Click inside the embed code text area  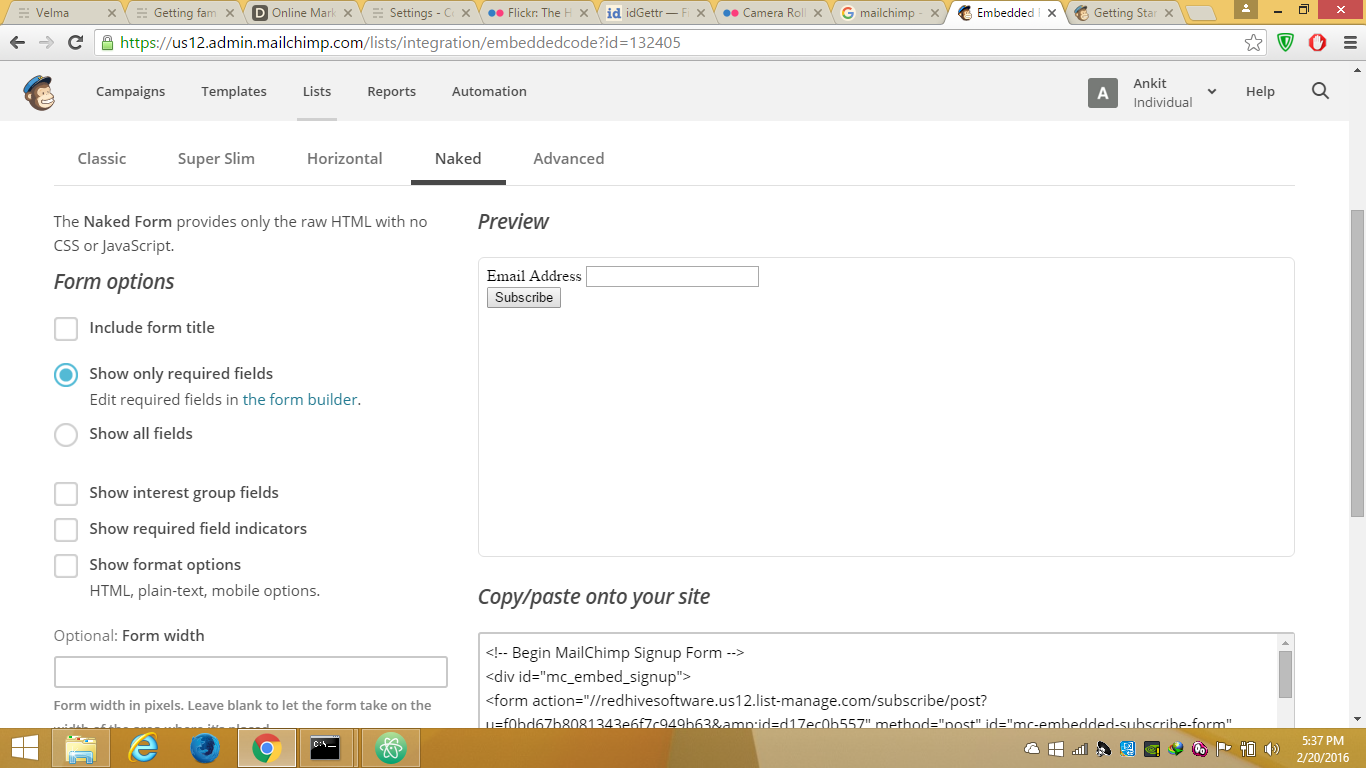(878, 680)
